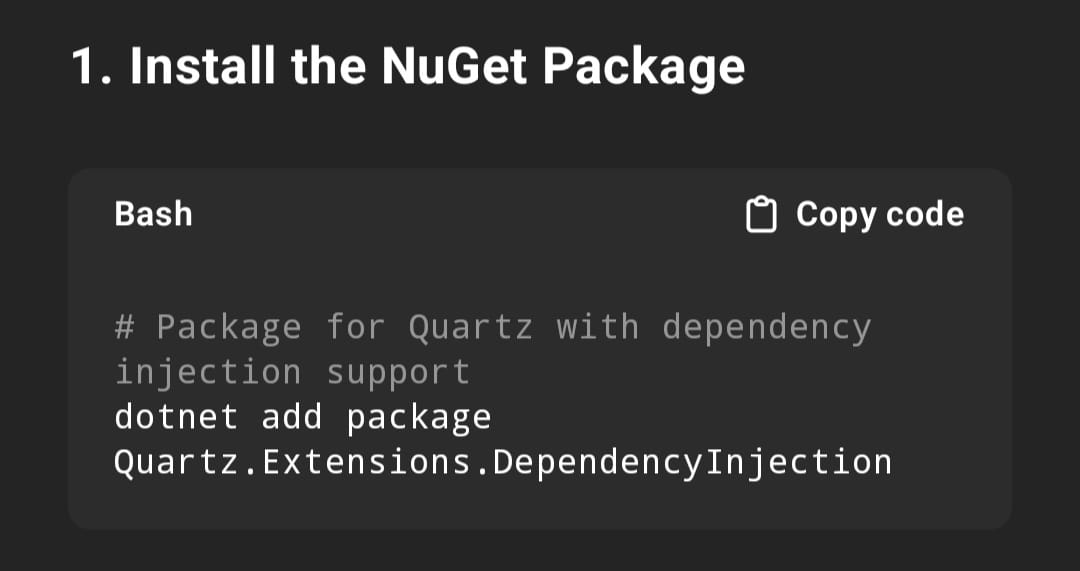Click the word dependency in the comment

[767, 328]
